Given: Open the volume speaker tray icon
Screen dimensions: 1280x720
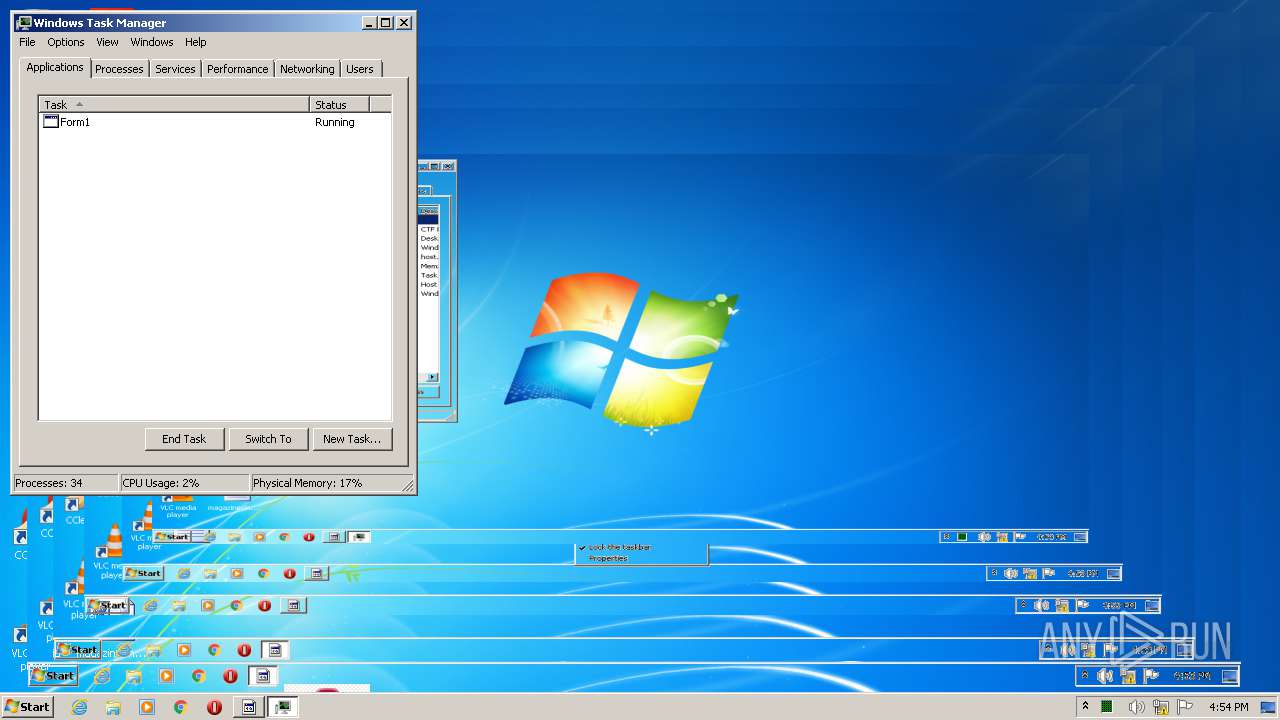Looking at the screenshot, I should pos(1136,707).
